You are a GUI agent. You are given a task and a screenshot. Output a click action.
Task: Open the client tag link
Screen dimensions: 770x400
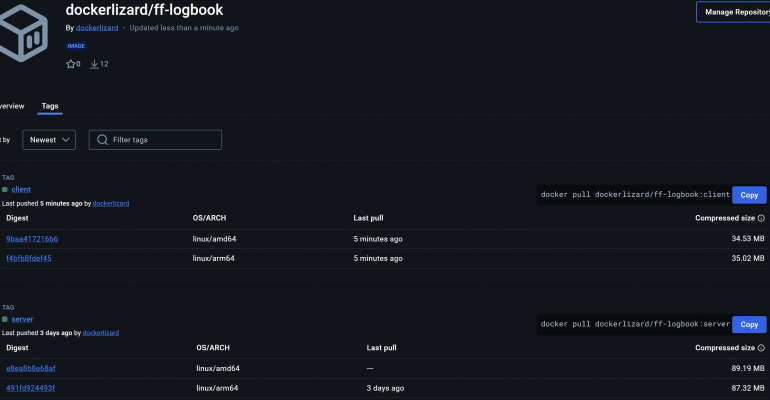(x=21, y=189)
